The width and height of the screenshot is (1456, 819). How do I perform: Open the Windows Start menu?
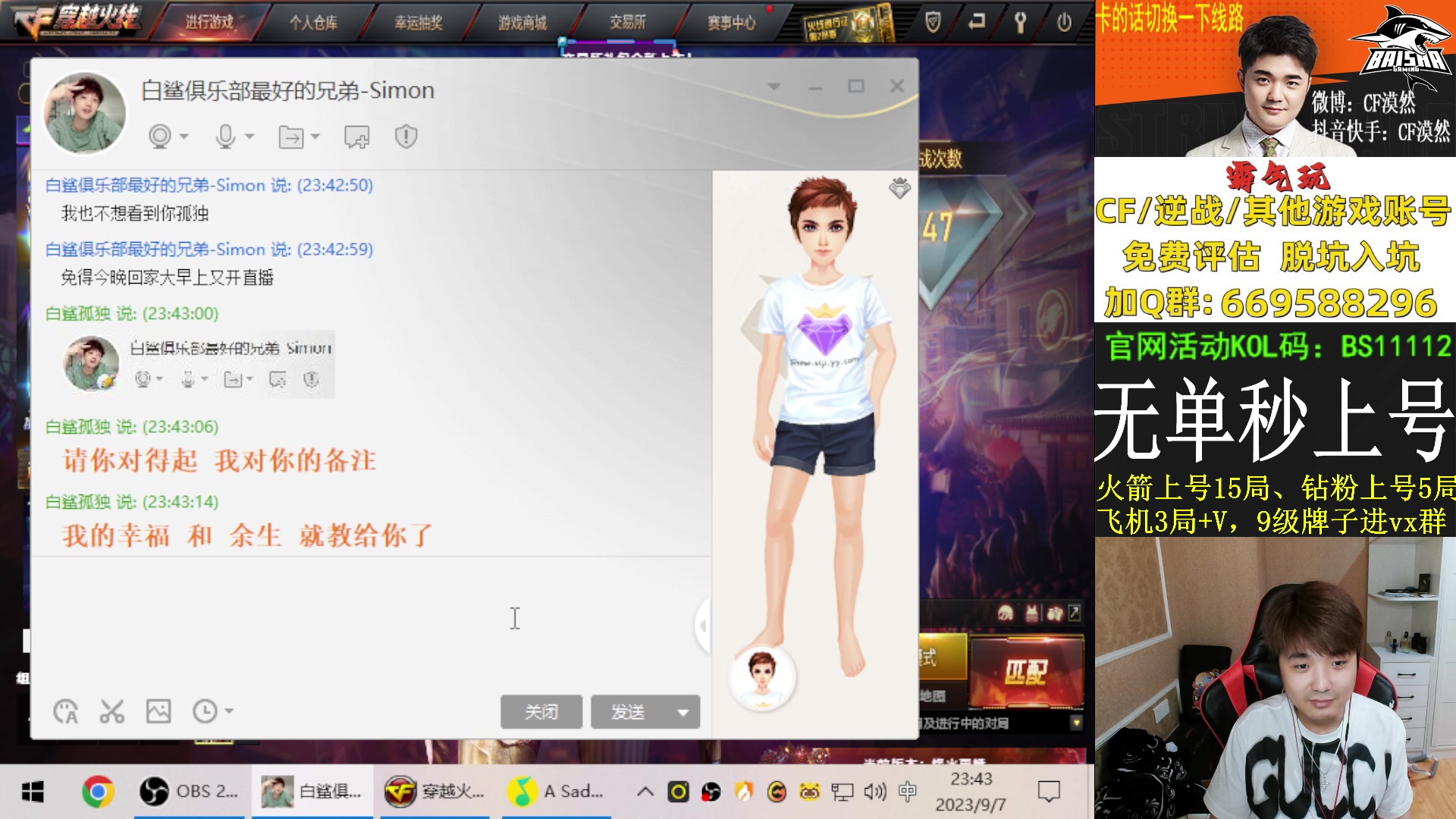click(x=33, y=792)
